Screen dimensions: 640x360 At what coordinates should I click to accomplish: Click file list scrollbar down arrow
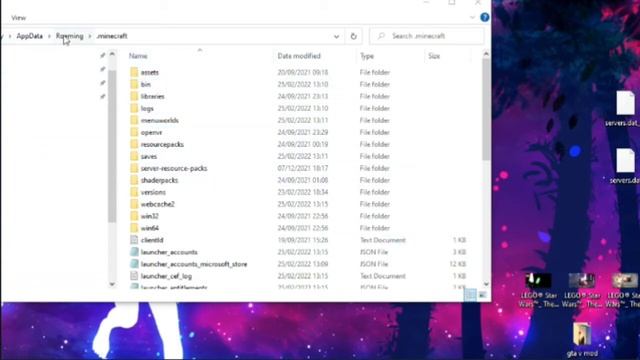486,284
